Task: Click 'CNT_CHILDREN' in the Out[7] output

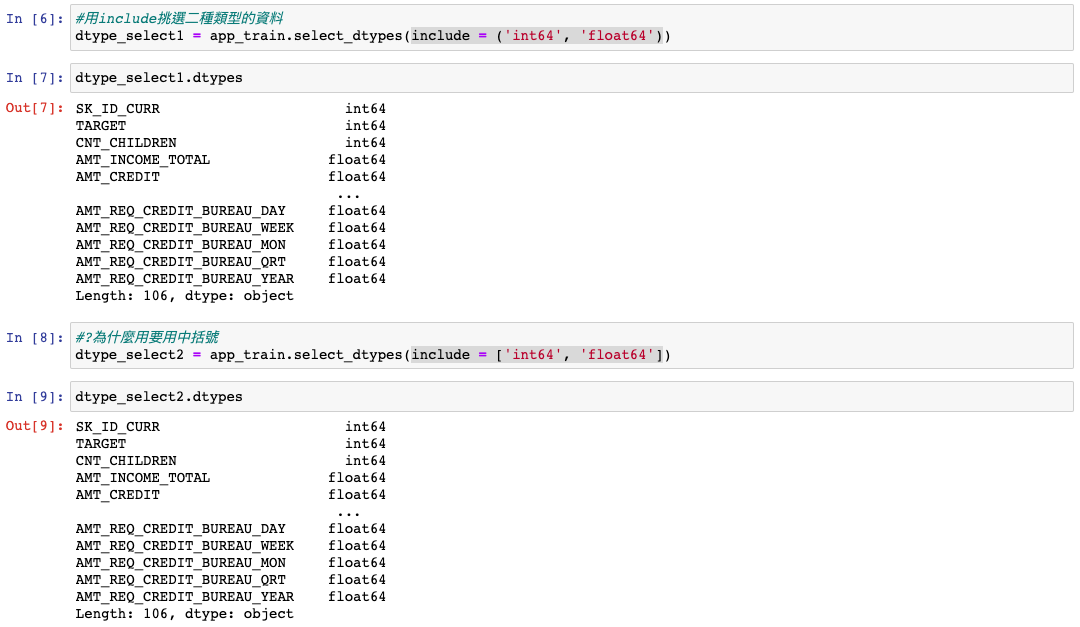Action: pyautogui.click(x=126, y=143)
